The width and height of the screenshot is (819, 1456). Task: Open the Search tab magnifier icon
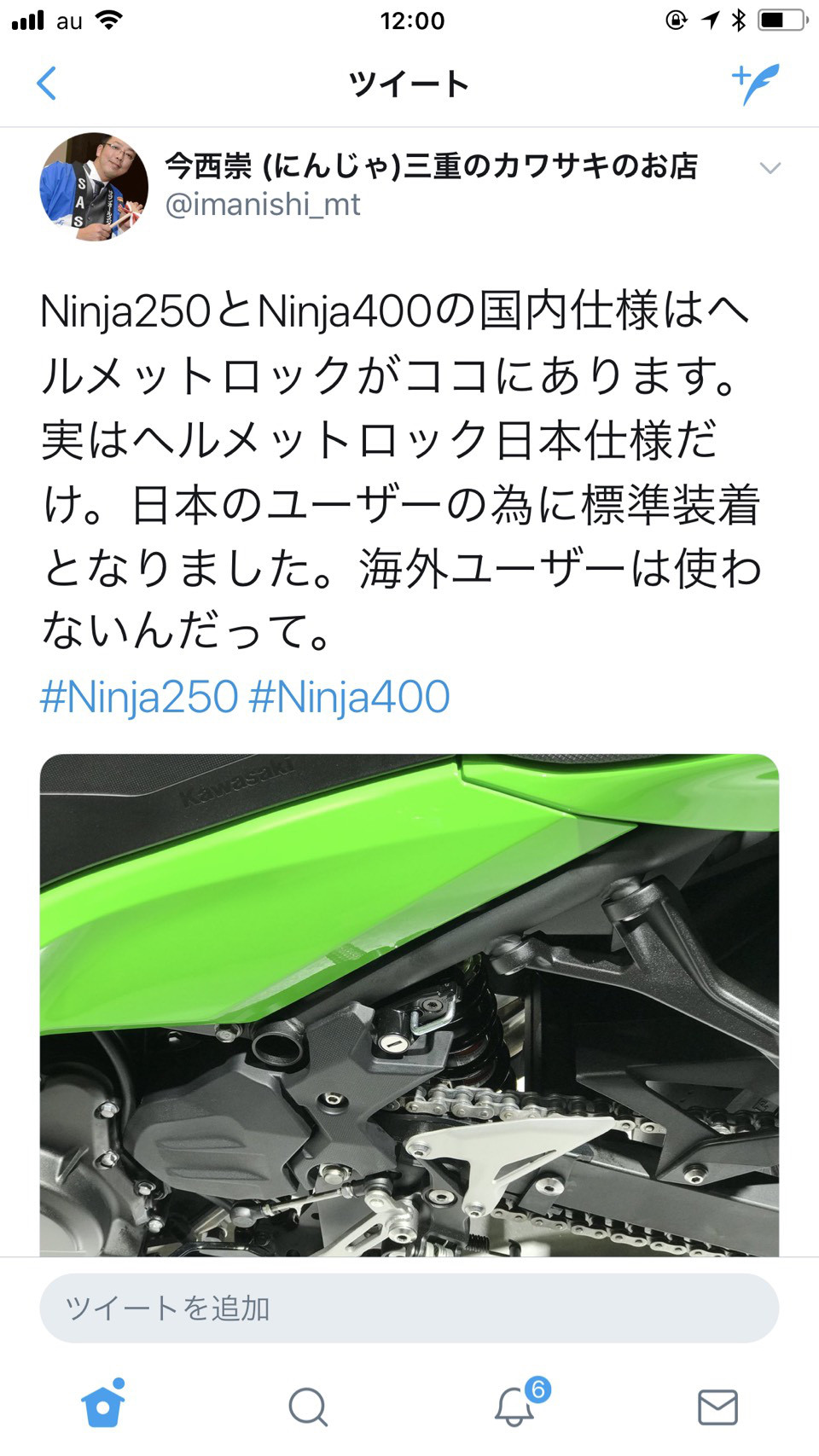tap(308, 1407)
